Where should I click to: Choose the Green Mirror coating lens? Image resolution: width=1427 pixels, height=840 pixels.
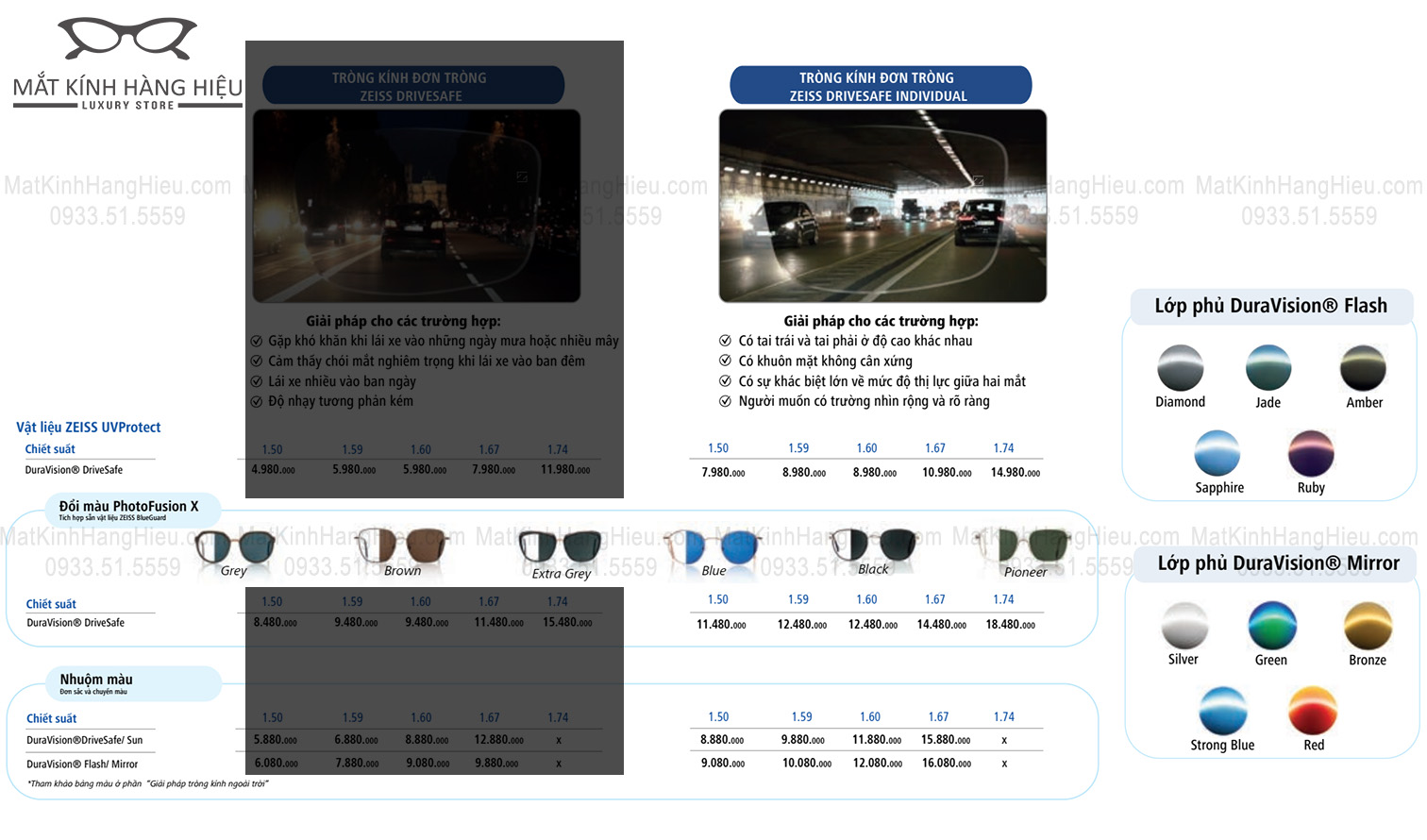click(x=1272, y=625)
